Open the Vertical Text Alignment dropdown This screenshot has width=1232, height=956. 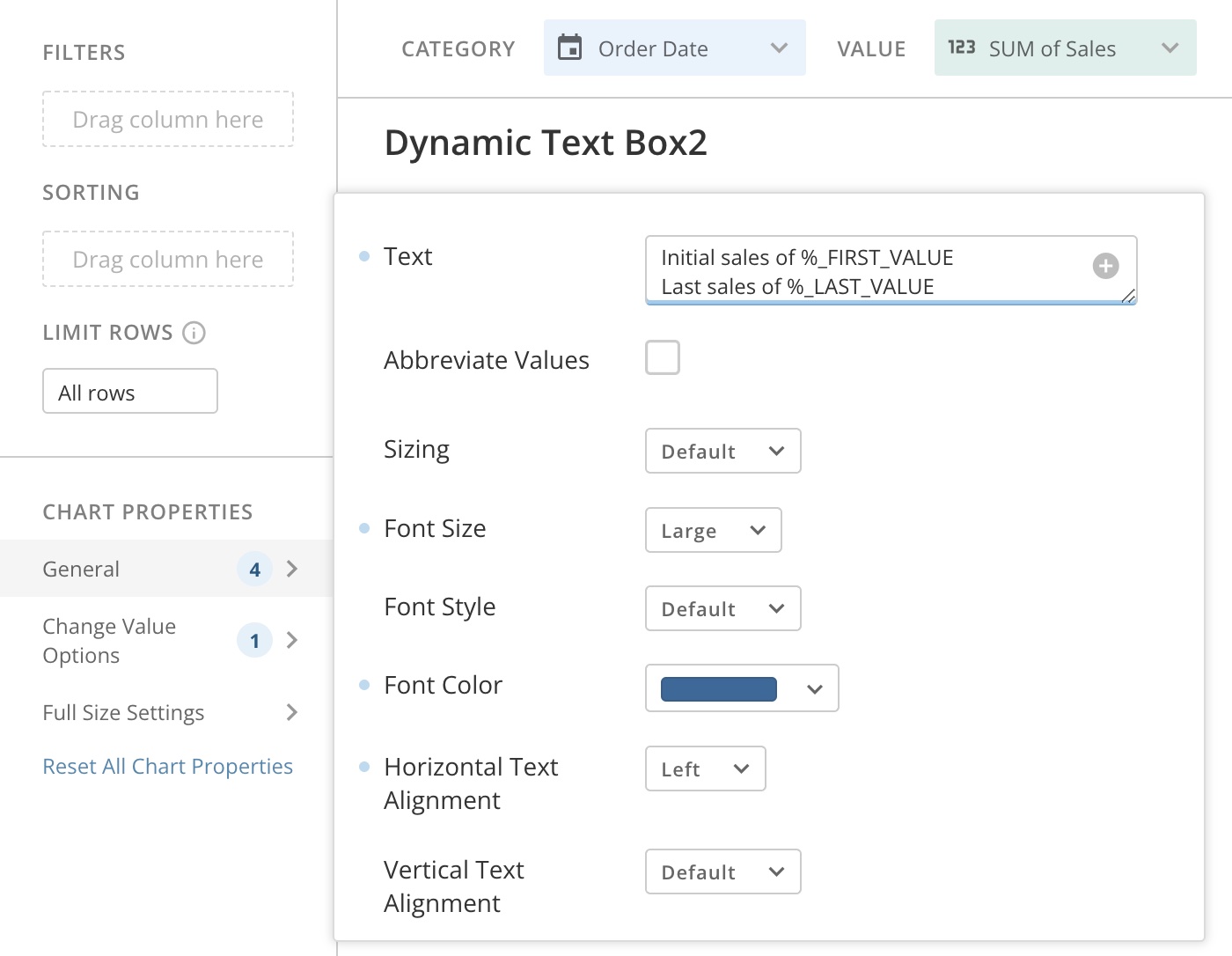(x=722, y=871)
